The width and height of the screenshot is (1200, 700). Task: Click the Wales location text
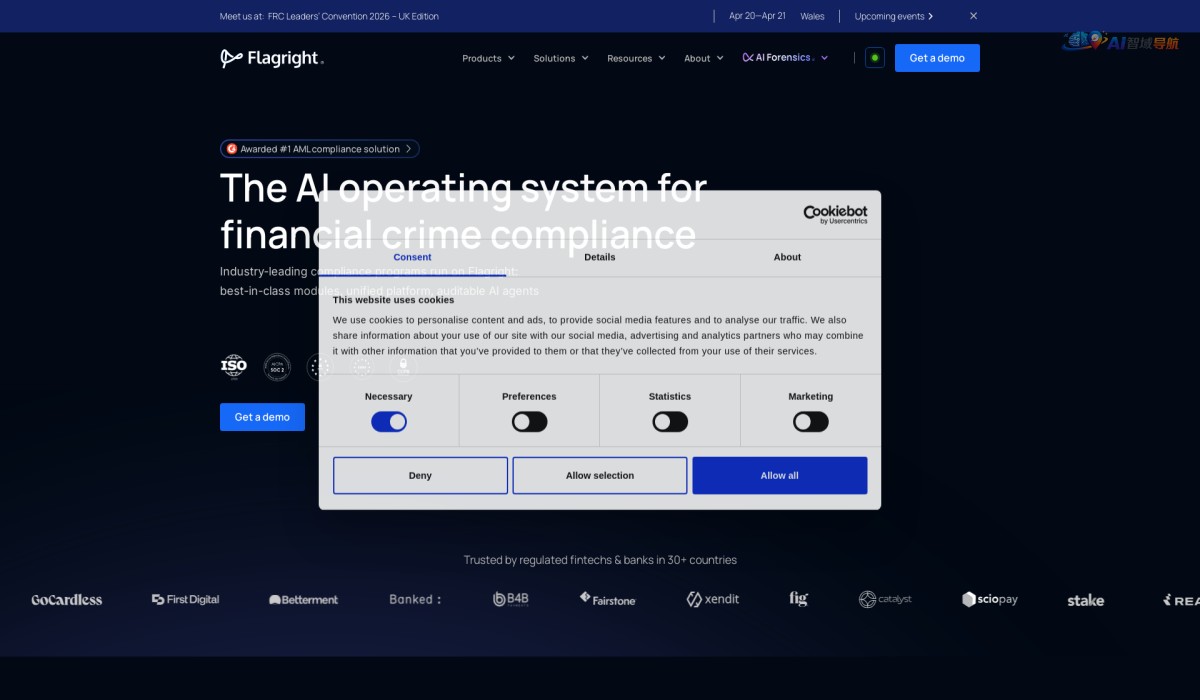[x=813, y=16]
